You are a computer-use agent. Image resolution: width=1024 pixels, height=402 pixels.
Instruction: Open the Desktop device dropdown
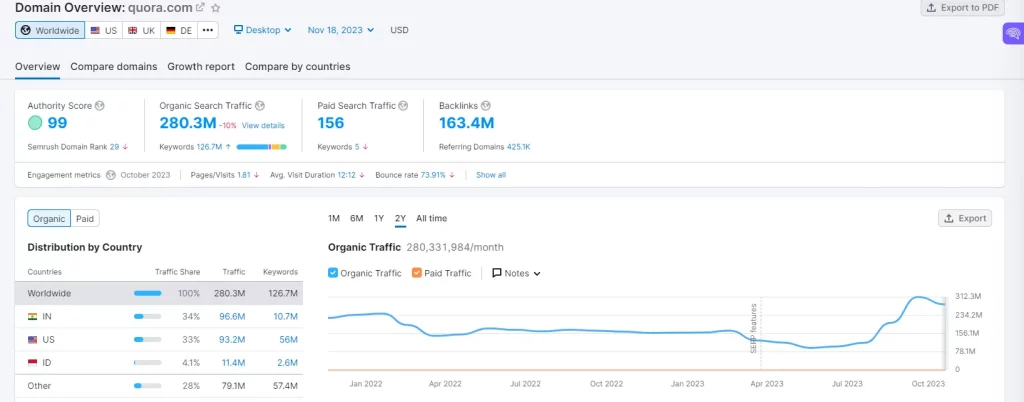(x=263, y=30)
